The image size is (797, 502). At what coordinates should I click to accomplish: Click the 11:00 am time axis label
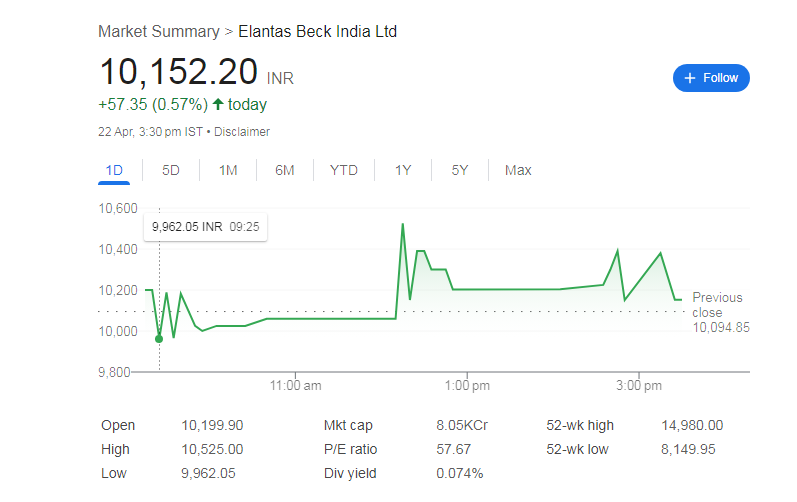click(x=296, y=385)
